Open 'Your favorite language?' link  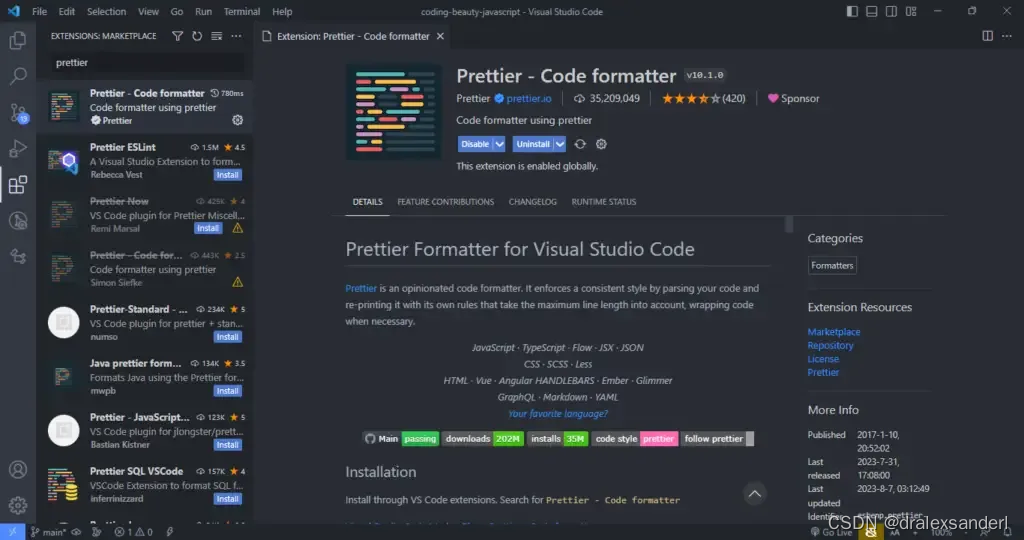click(558, 413)
